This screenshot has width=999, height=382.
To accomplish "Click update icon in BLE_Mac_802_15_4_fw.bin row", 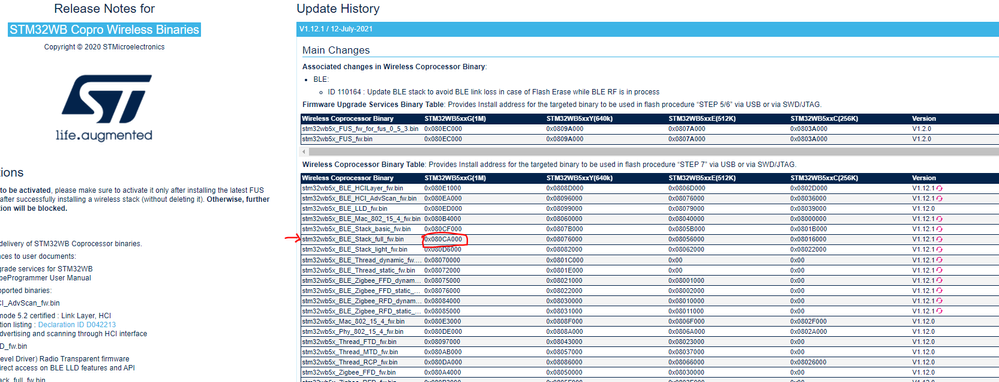I will [938, 218].
